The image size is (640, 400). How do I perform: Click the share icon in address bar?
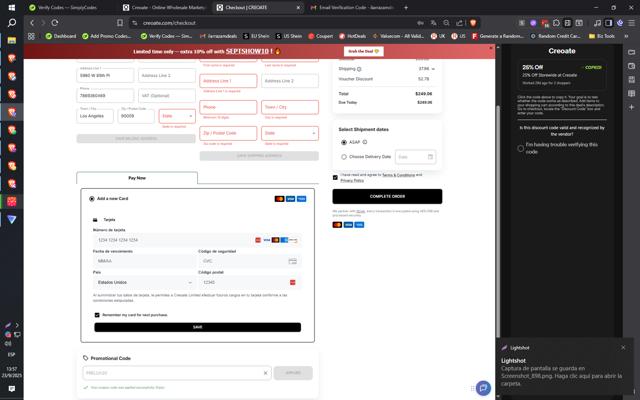460,23
